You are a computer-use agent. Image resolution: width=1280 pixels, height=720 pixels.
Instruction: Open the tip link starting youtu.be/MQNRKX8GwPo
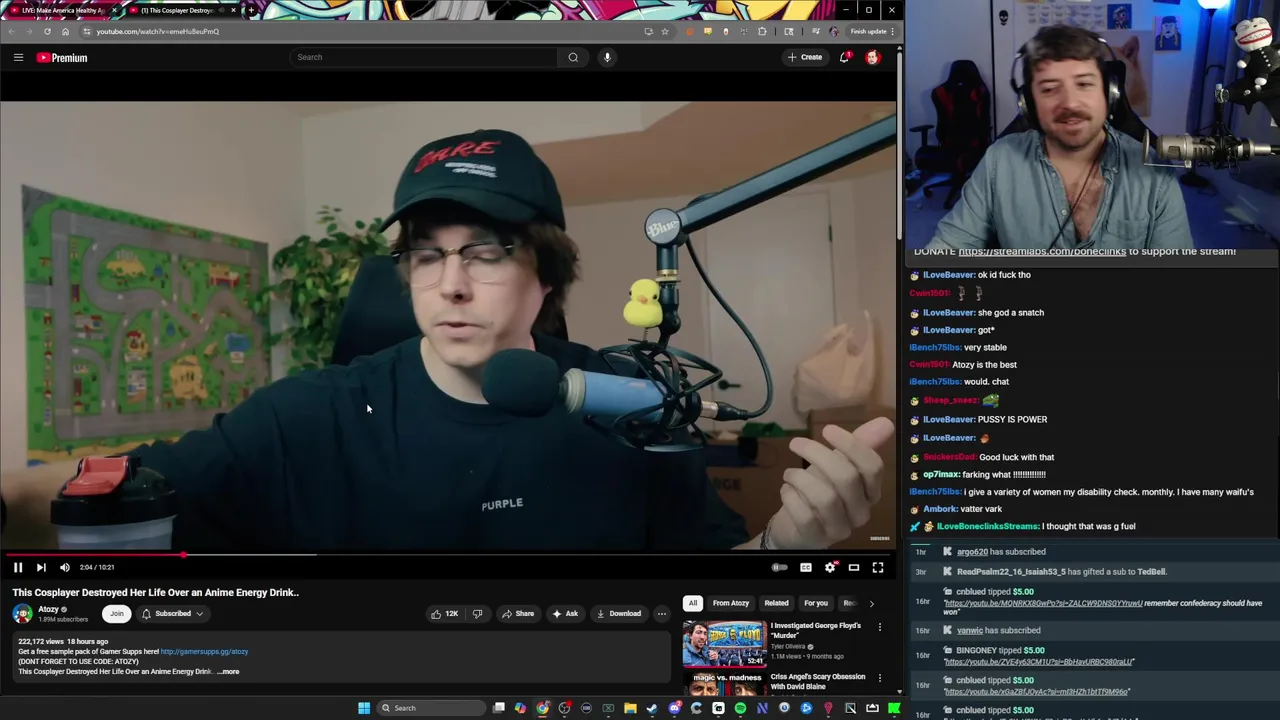click(x=1042, y=603)
